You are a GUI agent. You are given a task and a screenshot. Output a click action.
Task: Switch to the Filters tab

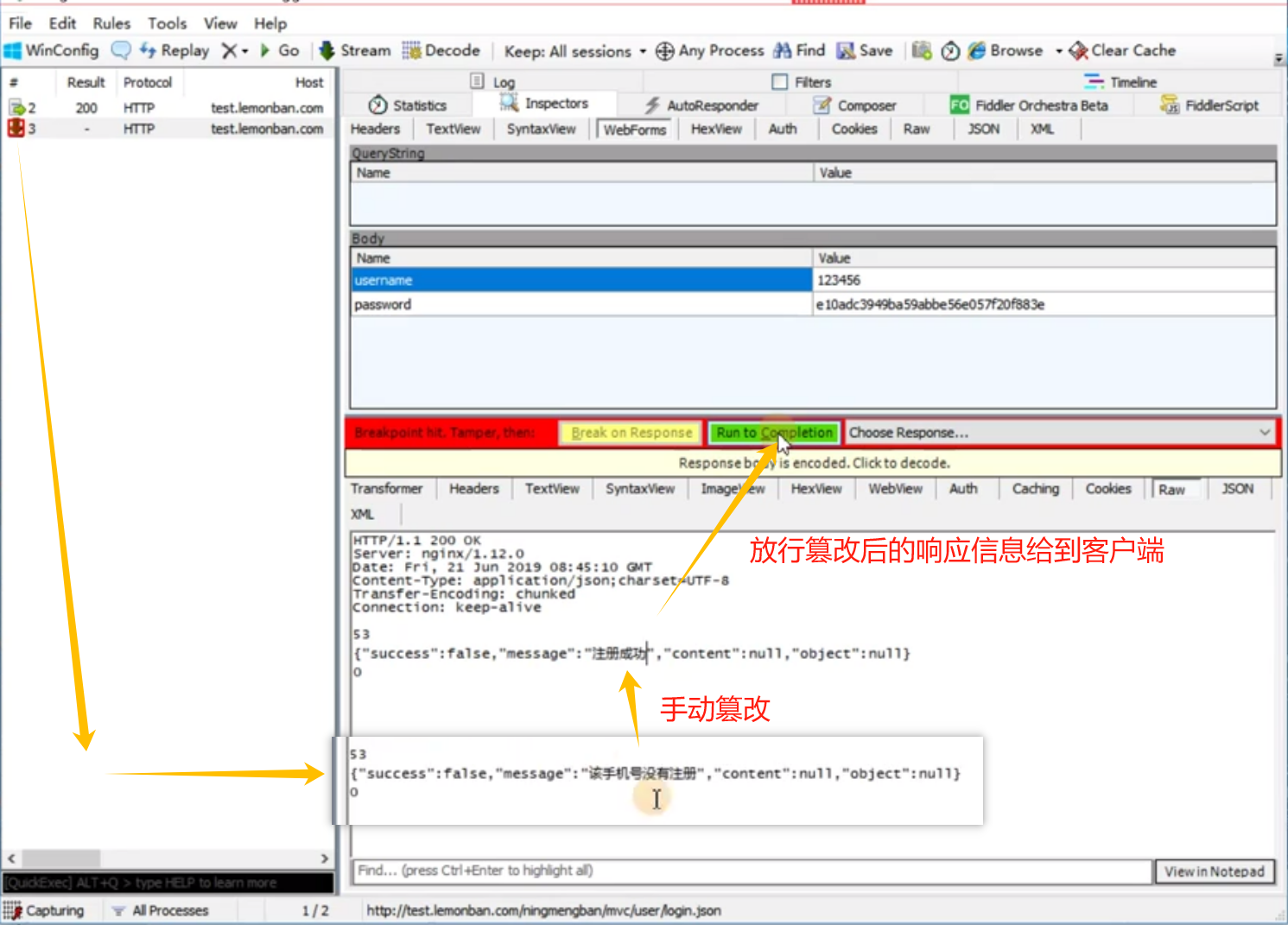coord(801,82)
